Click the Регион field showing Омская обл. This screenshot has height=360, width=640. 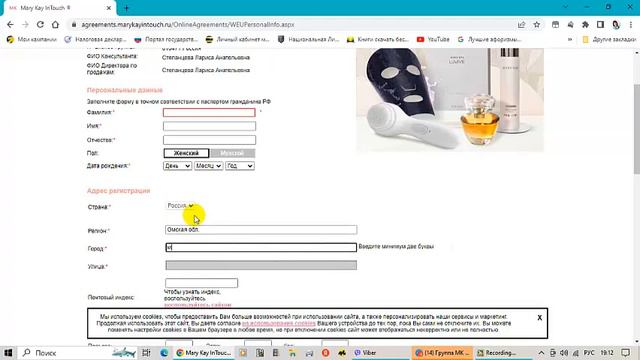point(261,230)
